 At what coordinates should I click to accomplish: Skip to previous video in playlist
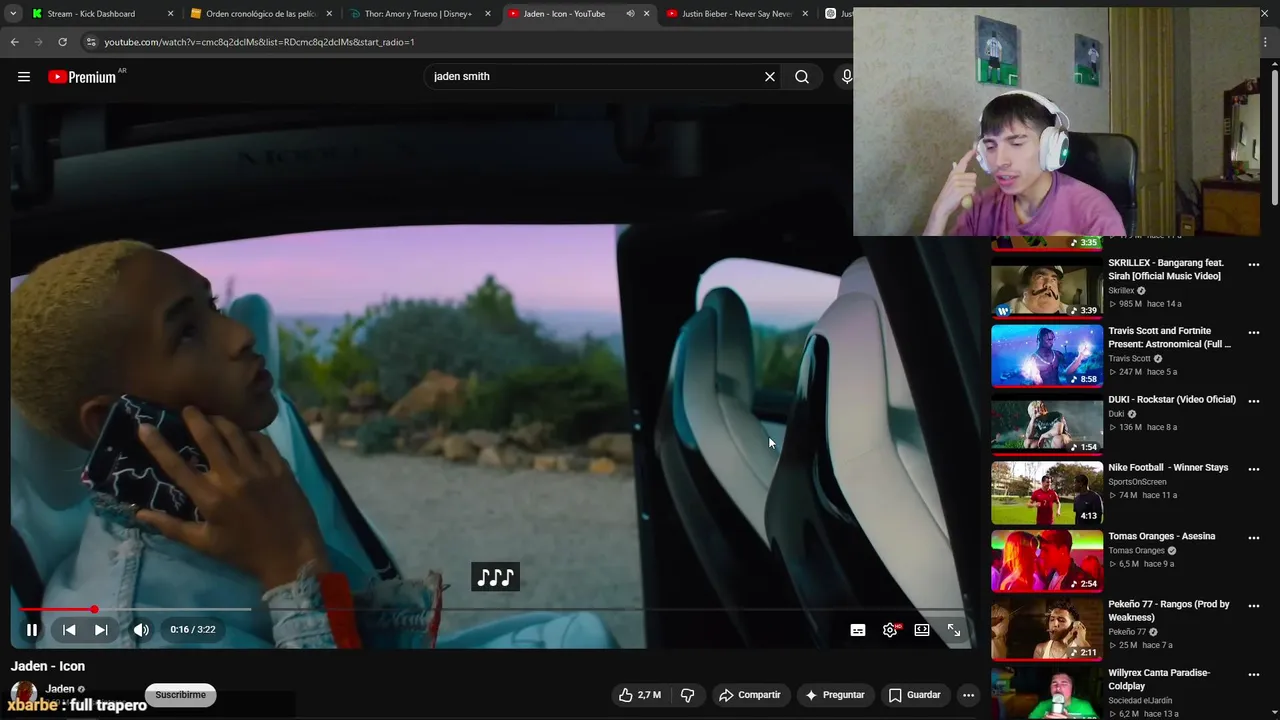click(69, 630)
